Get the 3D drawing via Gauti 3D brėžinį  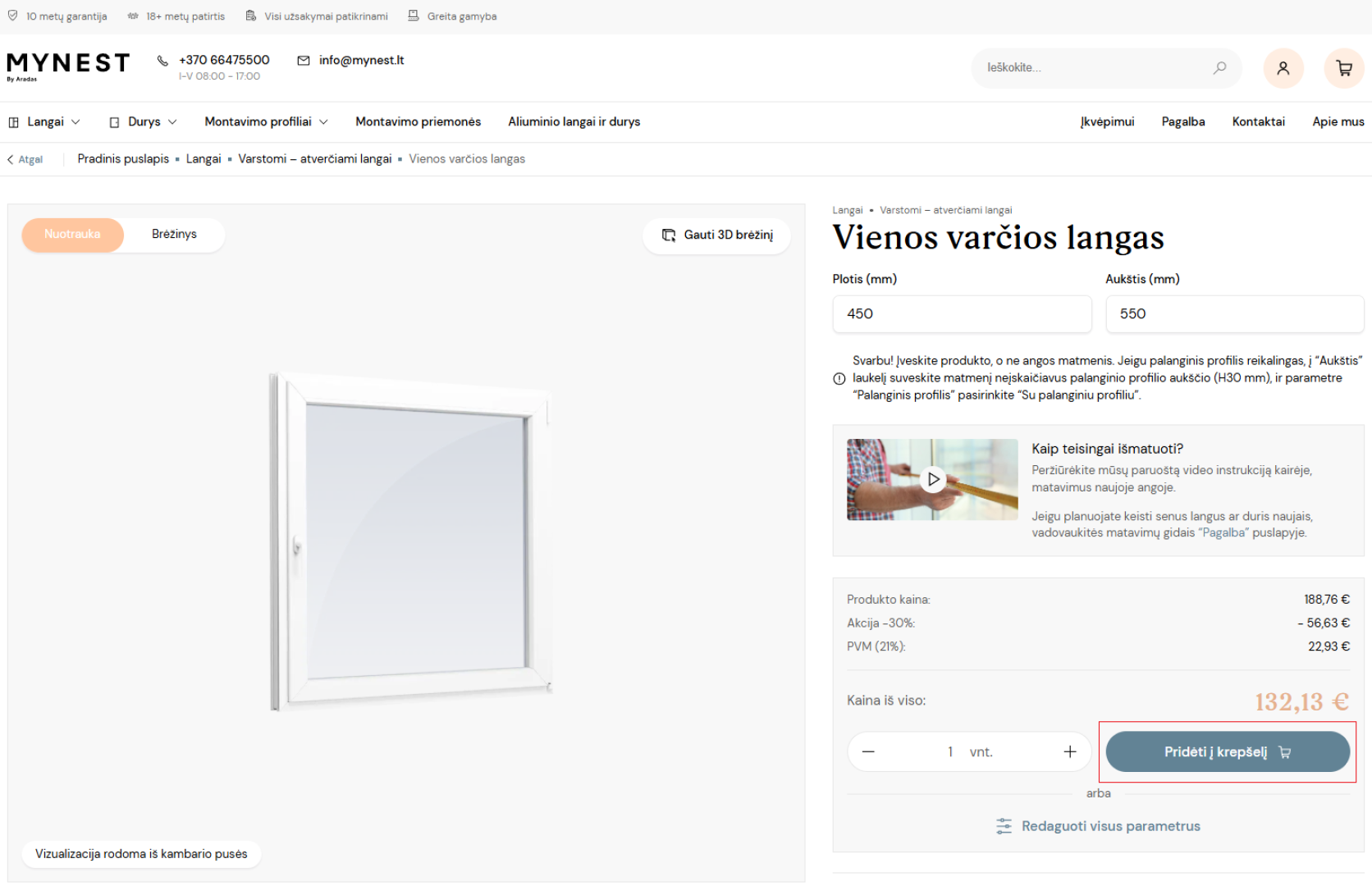717,235
